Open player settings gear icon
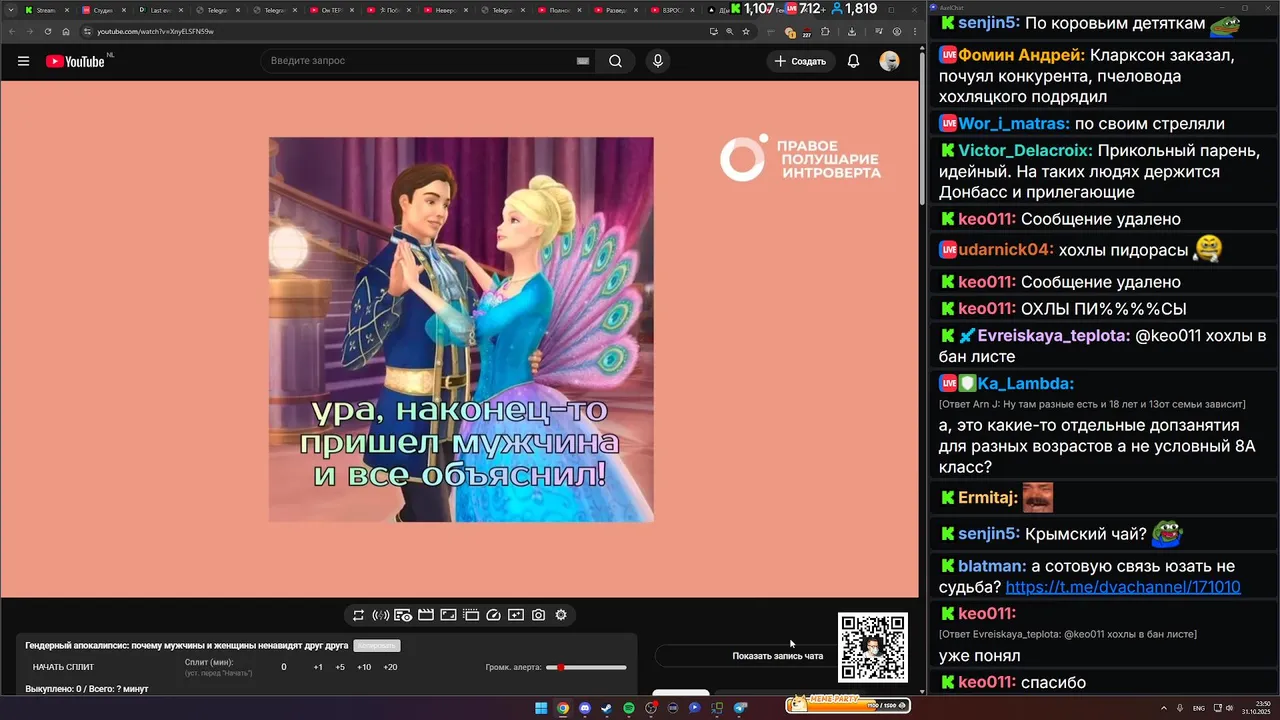1280x720 pixels. click(561, 615)
